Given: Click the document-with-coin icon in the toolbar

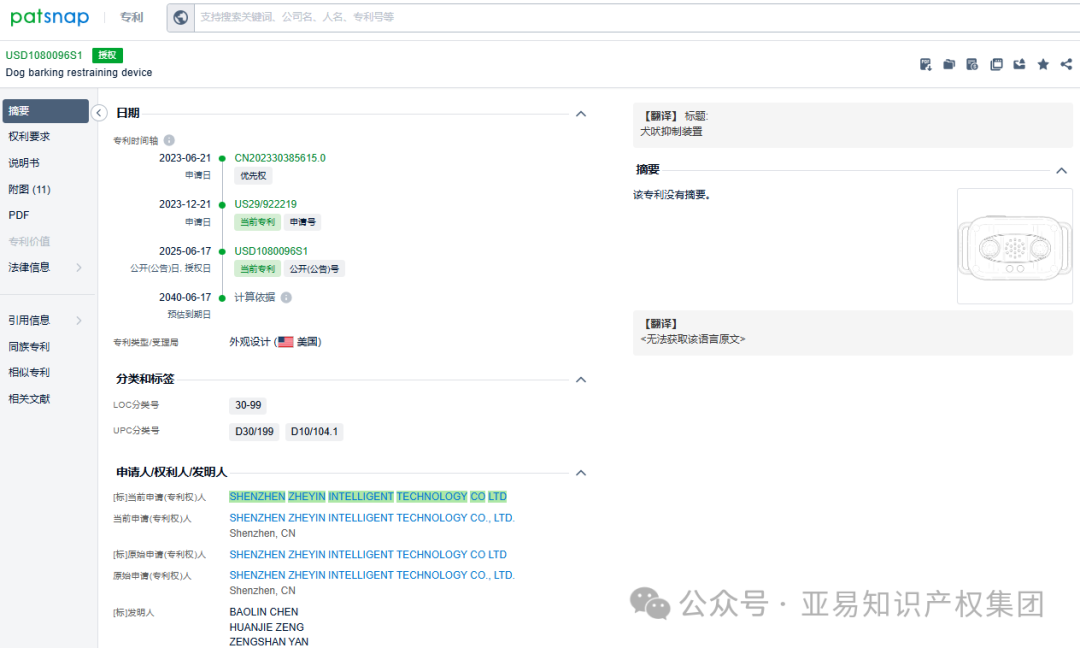Looking at the screenshot, I should point(973,64).
